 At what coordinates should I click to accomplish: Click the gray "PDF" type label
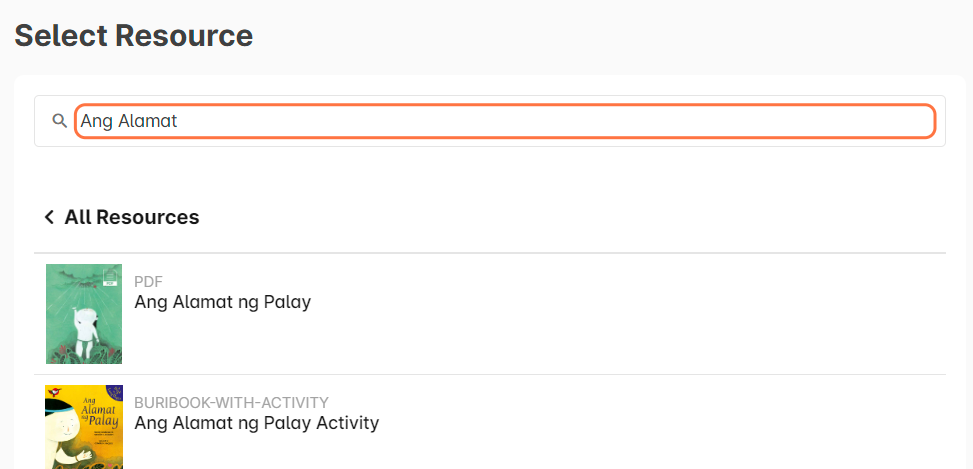pos(148,282)
